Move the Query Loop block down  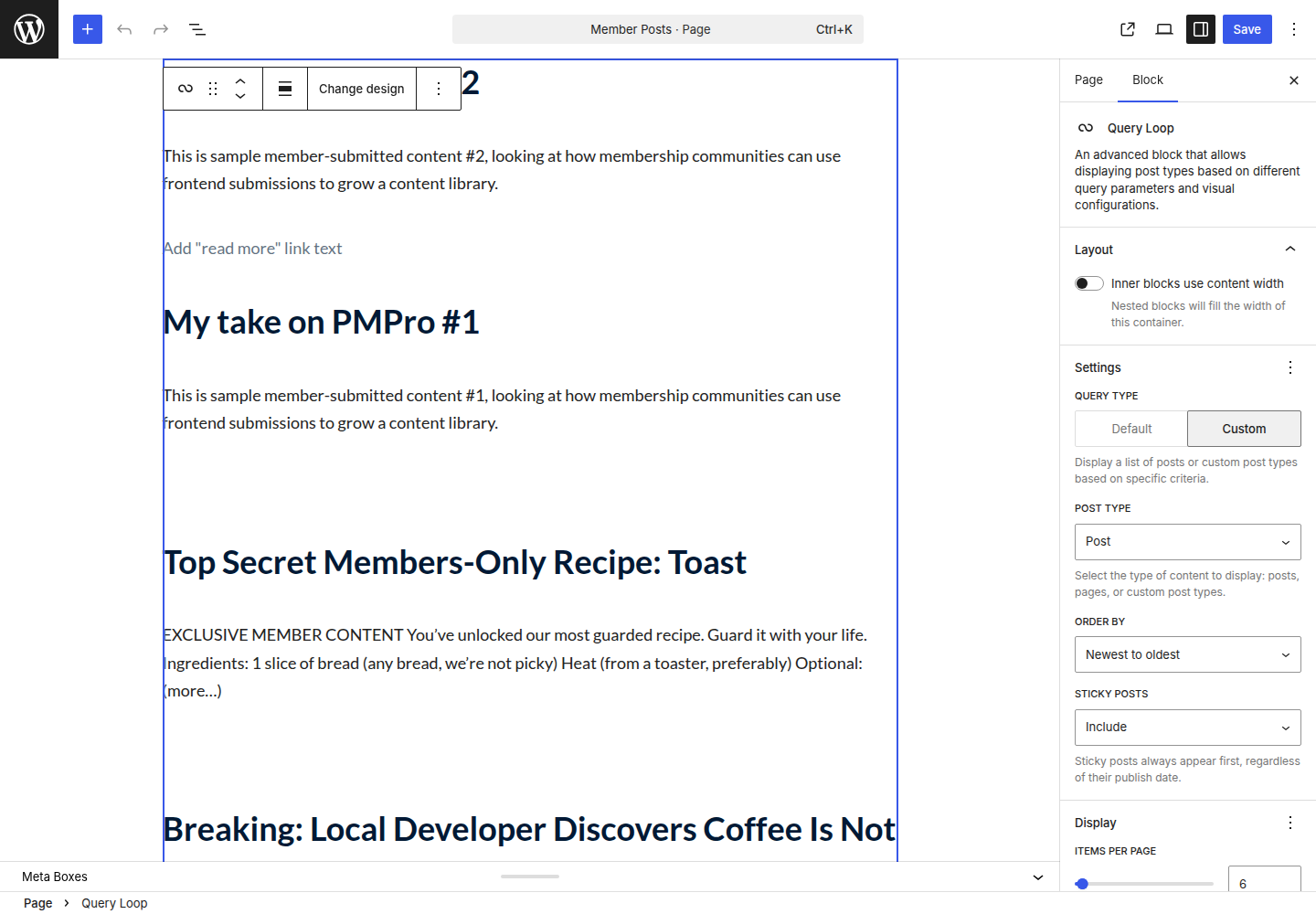tap(240, 97)
